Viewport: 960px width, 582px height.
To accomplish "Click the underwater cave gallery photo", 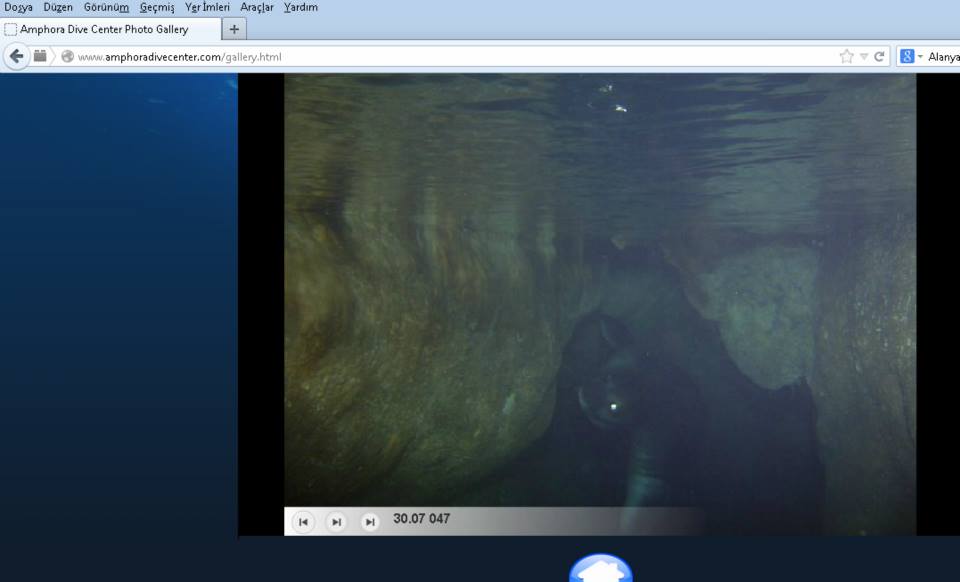I will tap(600, 290).
